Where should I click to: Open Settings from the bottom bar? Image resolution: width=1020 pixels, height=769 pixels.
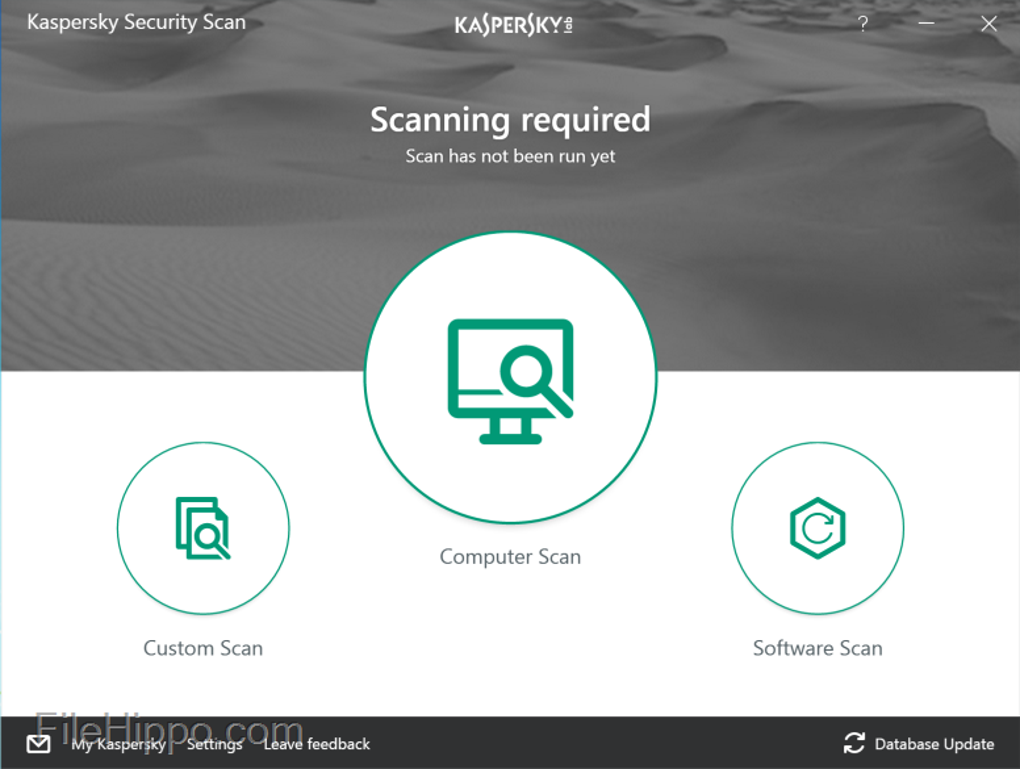tap(214, 744)
